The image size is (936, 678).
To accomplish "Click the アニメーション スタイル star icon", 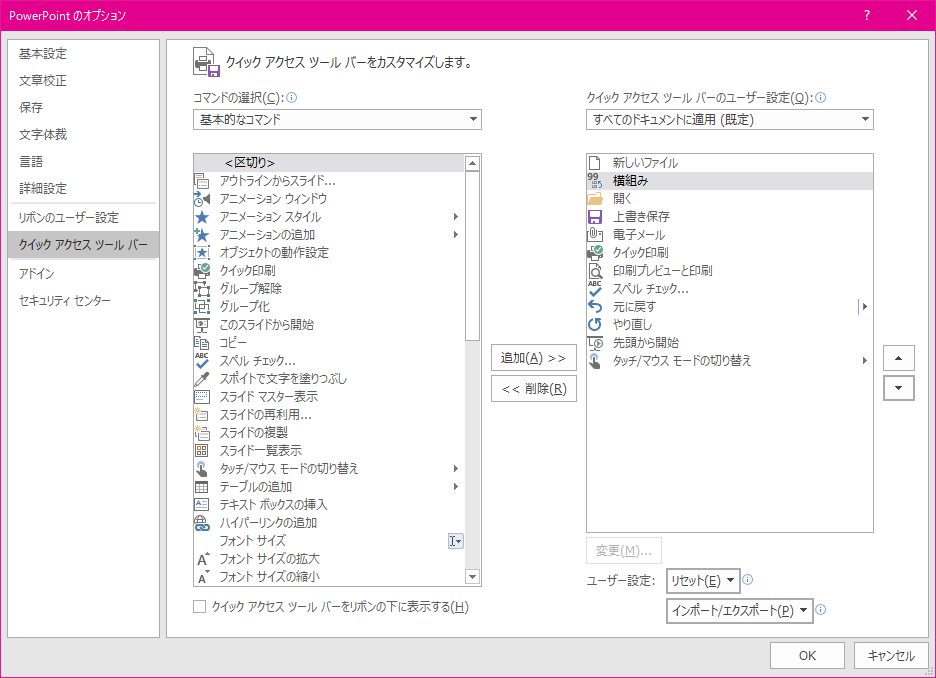I will coord(202,217).
